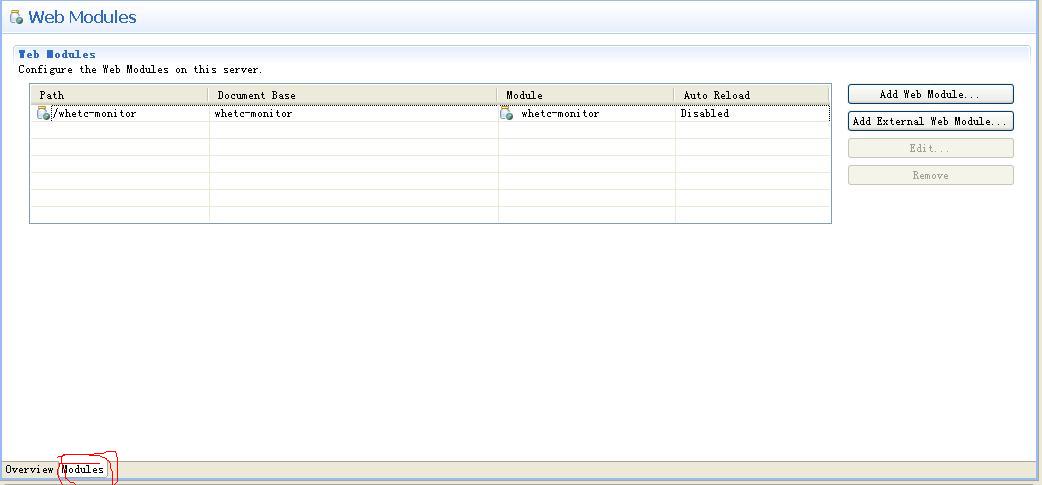Click the 'Configure the Web Modules' description
Screen dimensions: 1042x485
coord(140,69)
